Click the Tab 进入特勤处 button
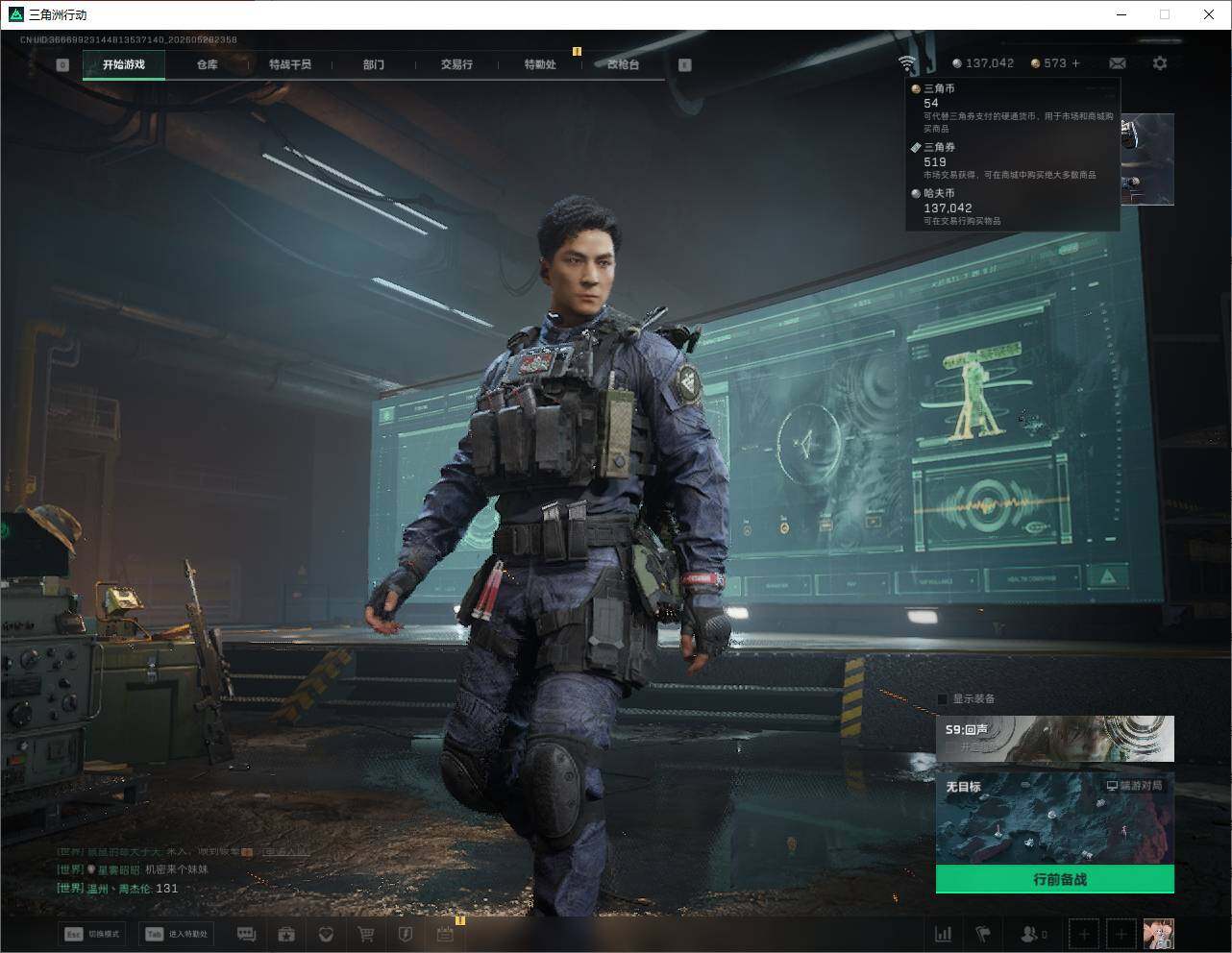 pyautogui.click(x=176, y=934)
